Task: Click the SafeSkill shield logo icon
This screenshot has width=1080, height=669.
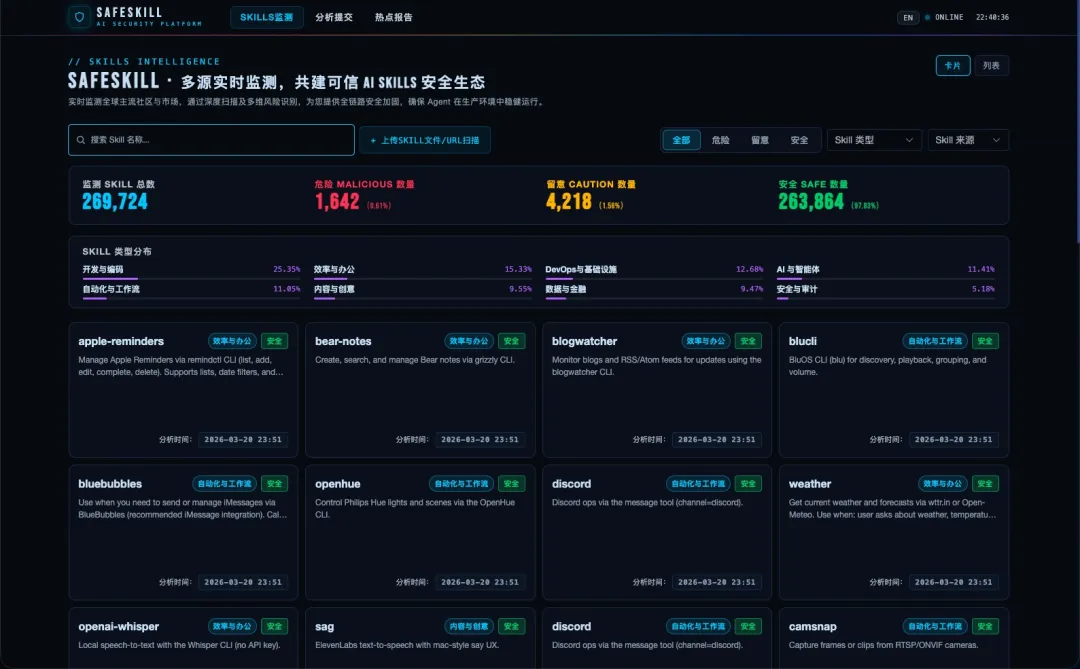Action: (x=79, y=17)
